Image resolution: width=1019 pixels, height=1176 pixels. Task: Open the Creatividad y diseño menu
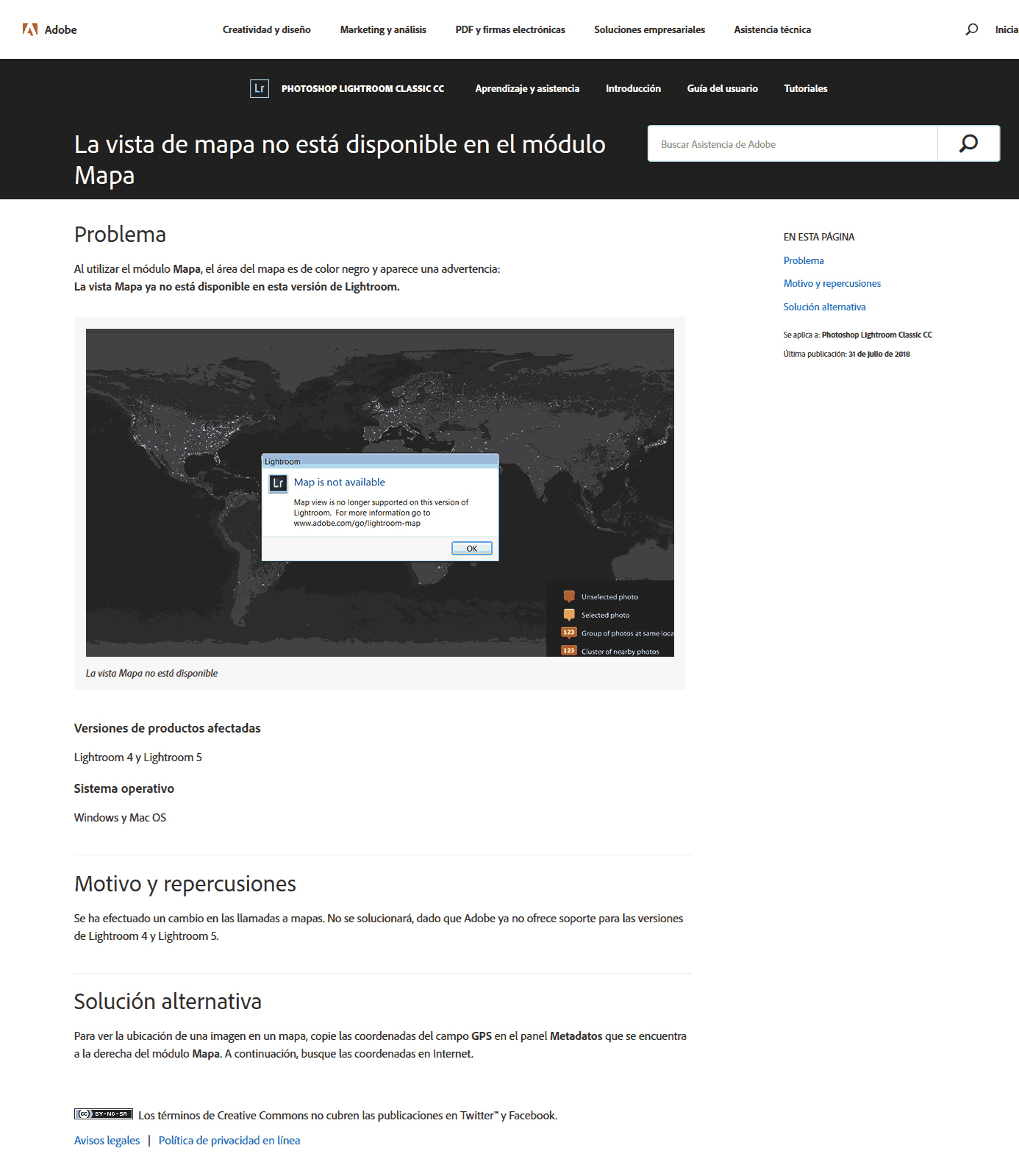267,29
